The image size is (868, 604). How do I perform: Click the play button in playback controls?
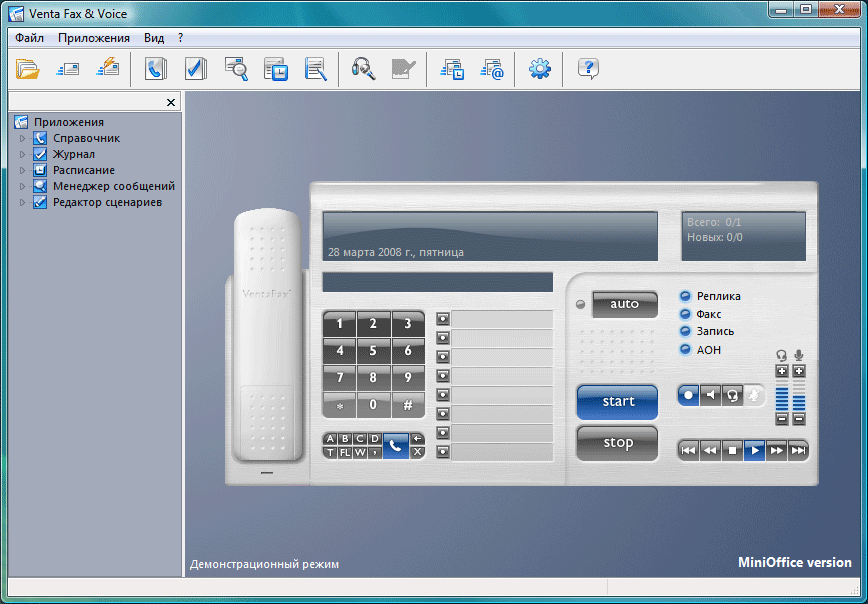coord(755,450)
